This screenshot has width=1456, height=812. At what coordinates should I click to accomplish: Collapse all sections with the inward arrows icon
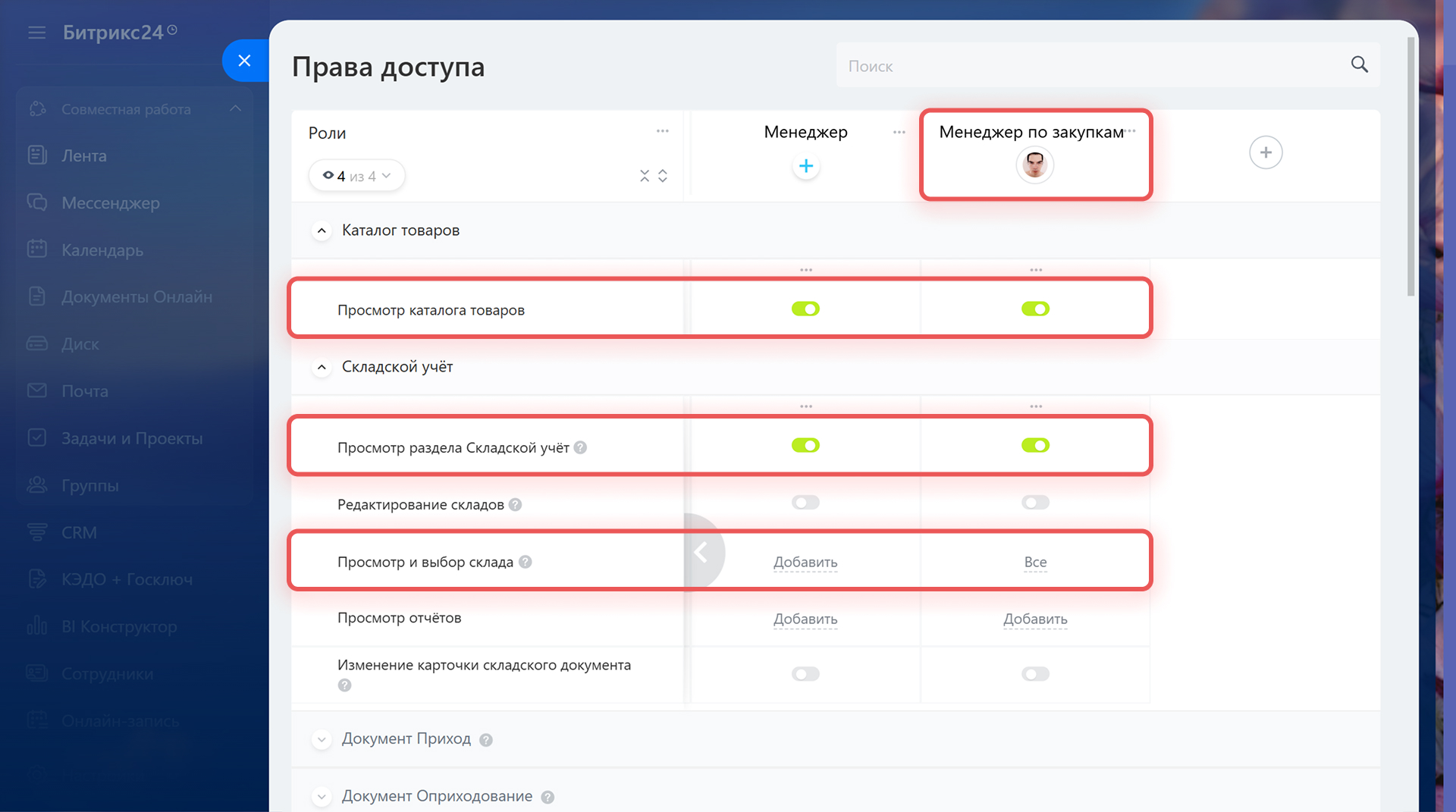[x=645, y=176]
